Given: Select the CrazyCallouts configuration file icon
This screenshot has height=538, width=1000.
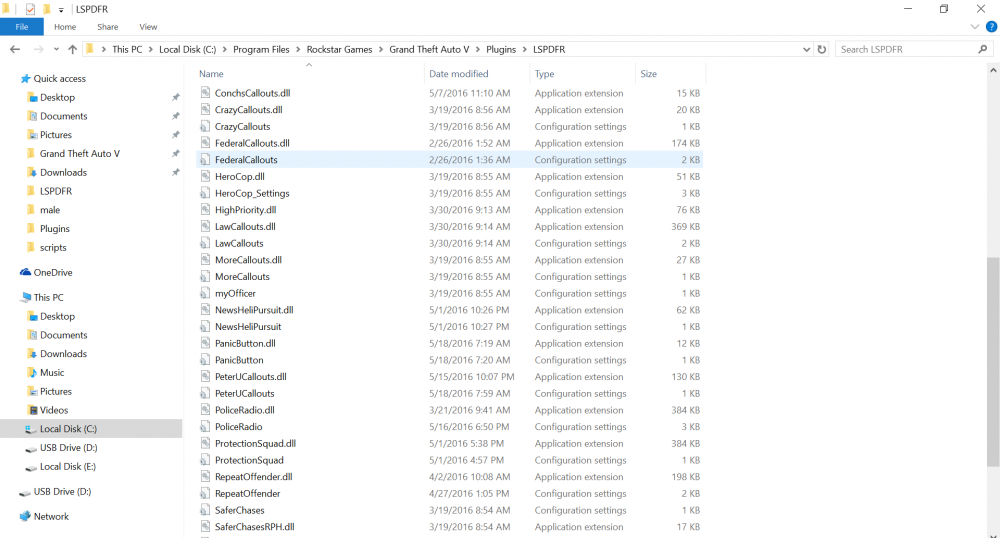Looking at the screenshot, I should (x=205, y=126).
